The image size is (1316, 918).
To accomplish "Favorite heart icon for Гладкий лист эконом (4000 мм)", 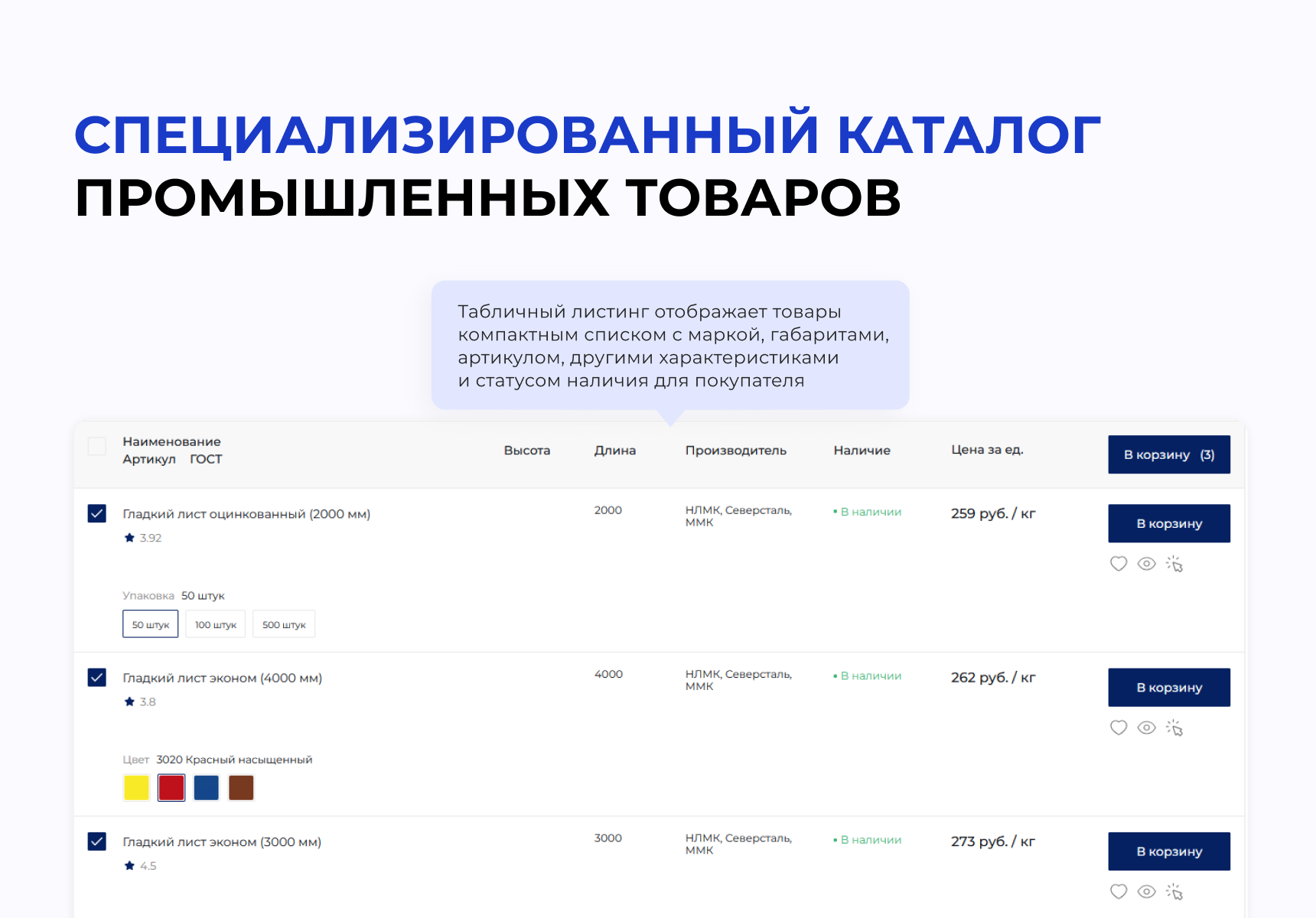I will coord(1119,728).
